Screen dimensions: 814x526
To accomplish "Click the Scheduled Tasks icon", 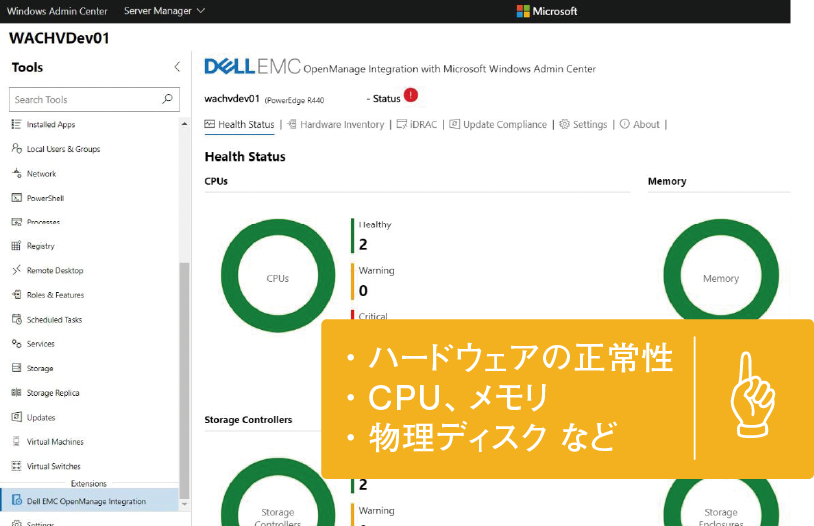I will pos(16,319).
